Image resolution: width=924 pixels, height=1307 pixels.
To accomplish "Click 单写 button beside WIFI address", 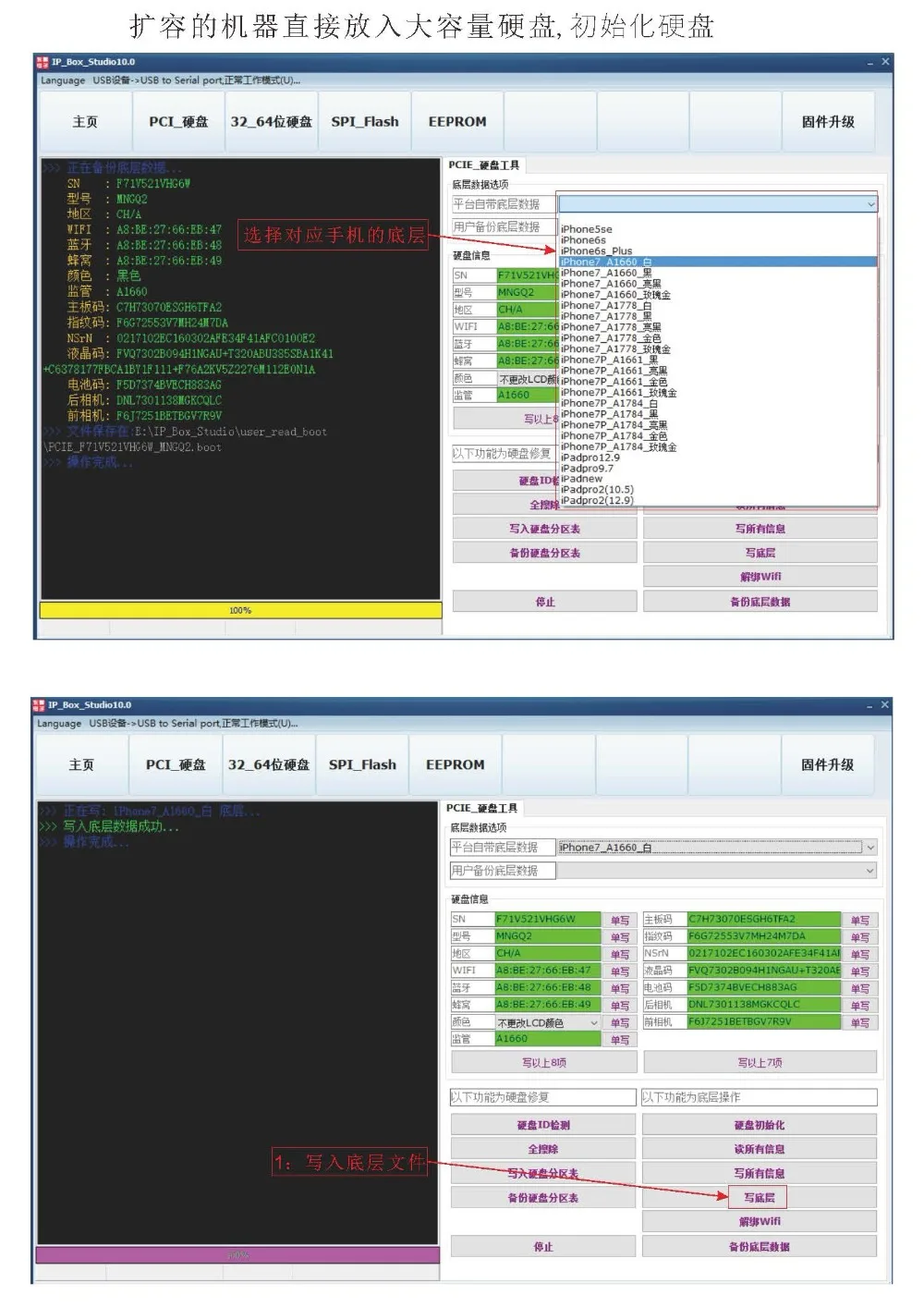I will [619, 971].
